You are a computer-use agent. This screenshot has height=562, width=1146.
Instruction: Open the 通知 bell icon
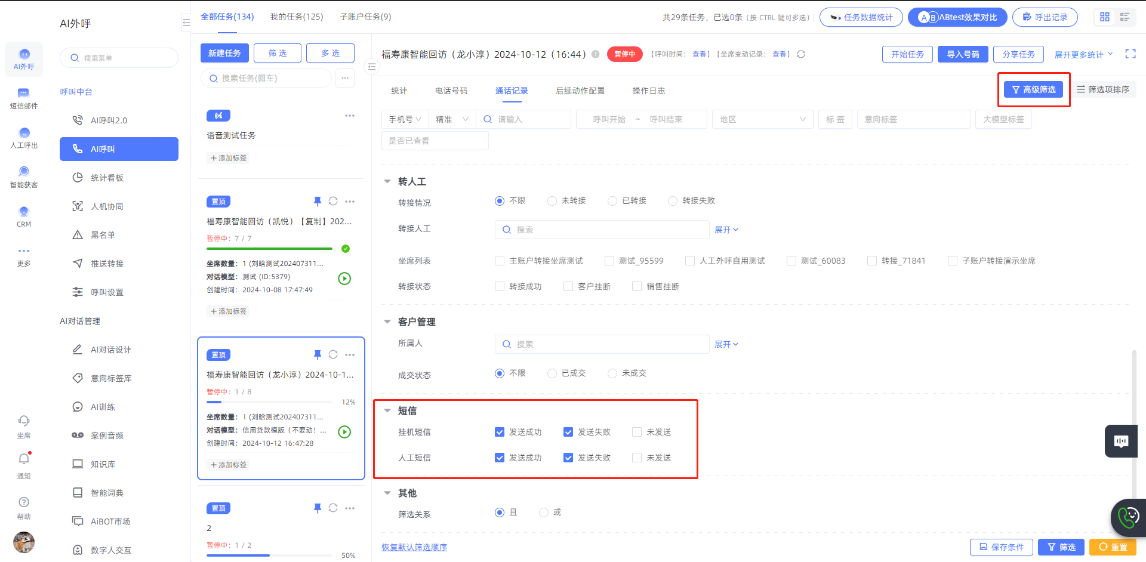tap(24, 460)
